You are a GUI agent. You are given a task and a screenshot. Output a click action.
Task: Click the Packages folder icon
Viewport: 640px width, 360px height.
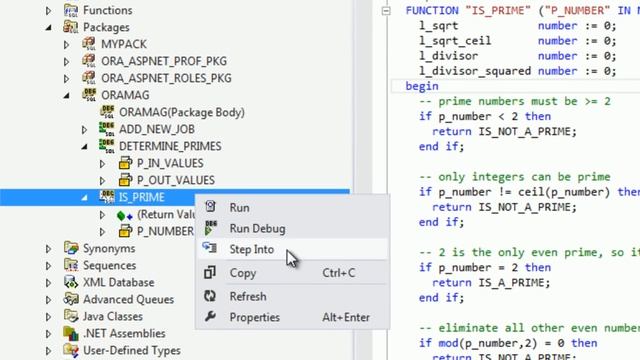tap(71, 27)
